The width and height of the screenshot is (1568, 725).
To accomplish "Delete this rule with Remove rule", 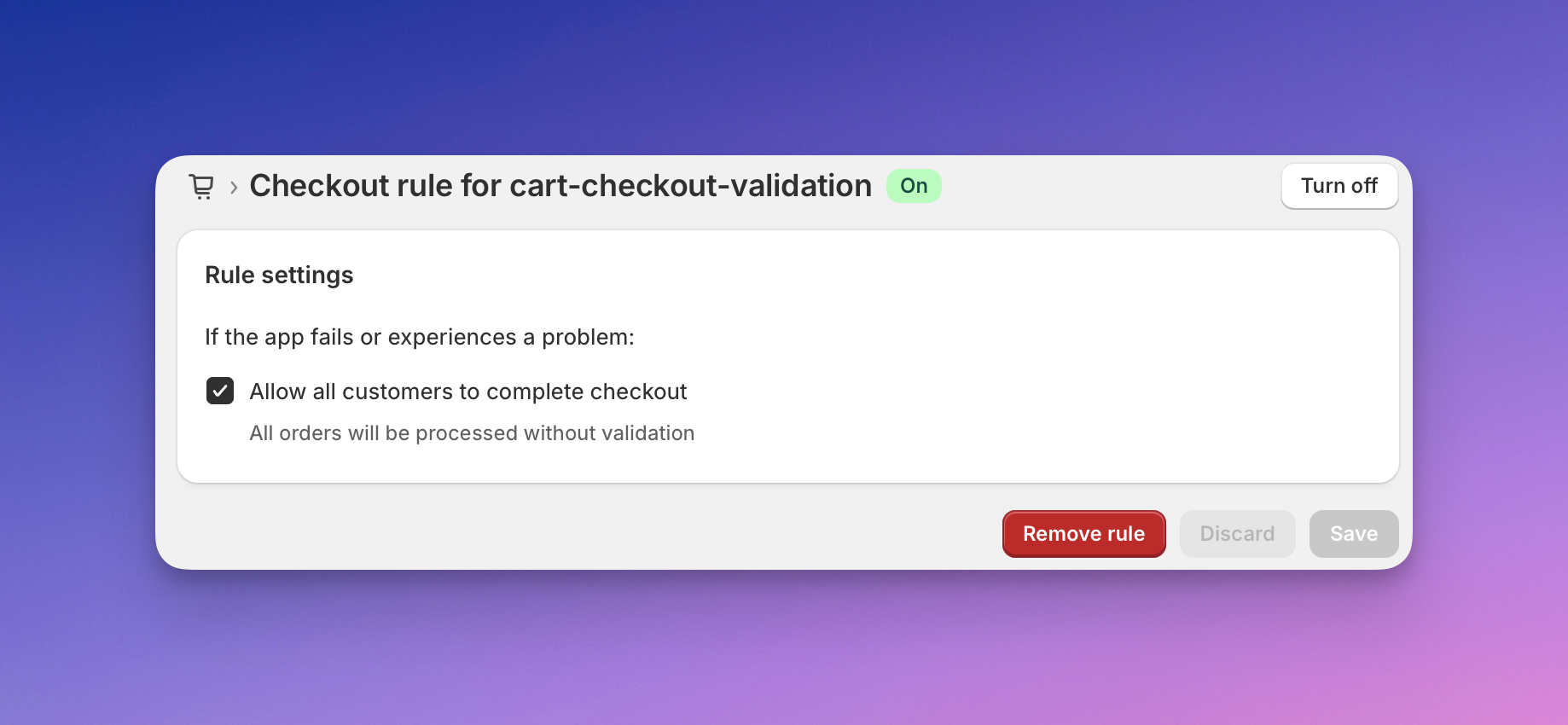I will click(1083, 534).
